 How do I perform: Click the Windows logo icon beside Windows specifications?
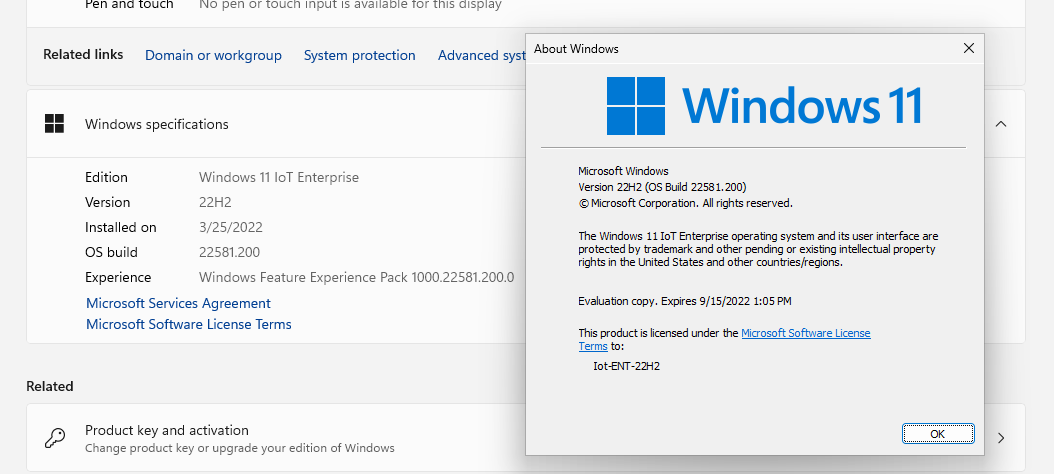pyautogui.click(x=54, y=124)
